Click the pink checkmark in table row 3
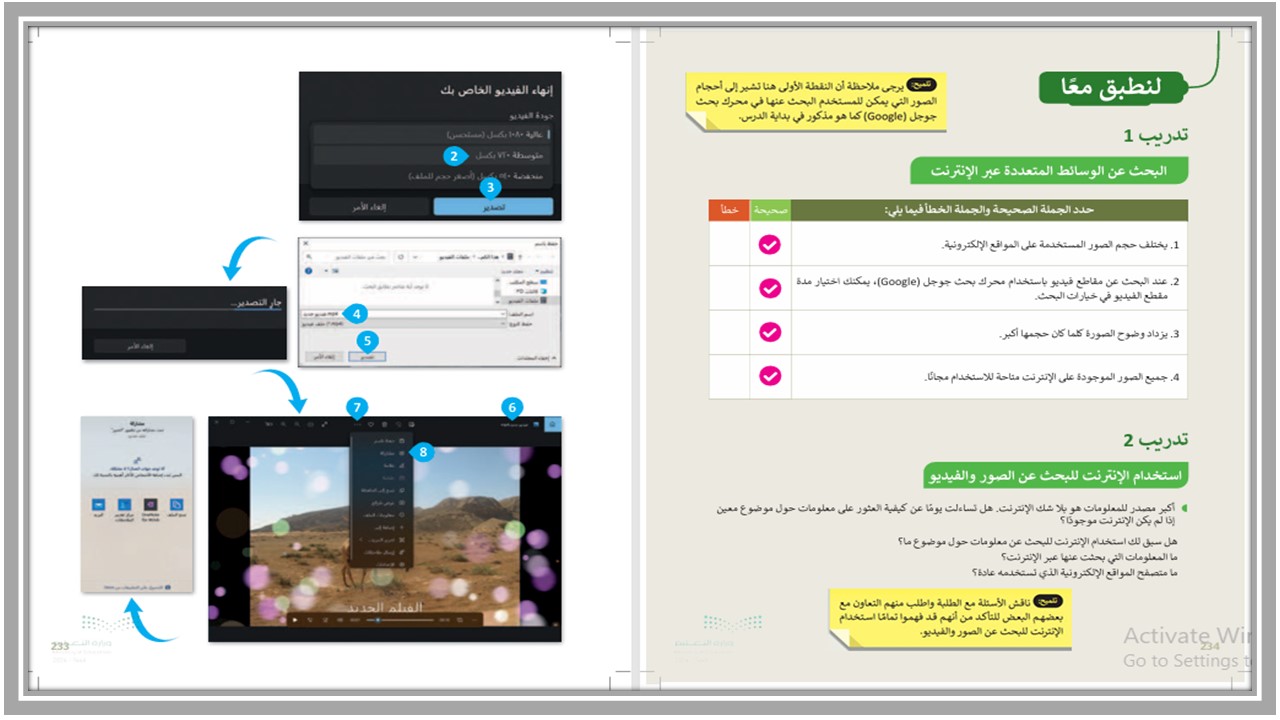This screenshot has height=720, width=1280. point(770,332)
